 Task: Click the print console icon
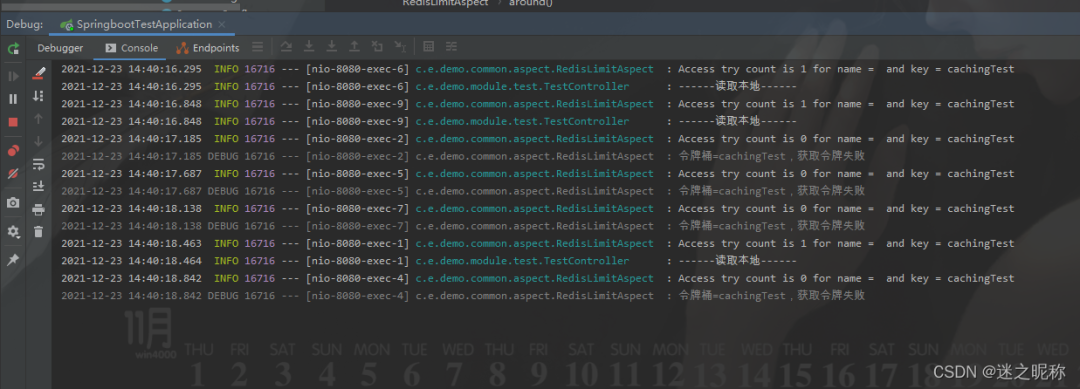coord(39,209)
